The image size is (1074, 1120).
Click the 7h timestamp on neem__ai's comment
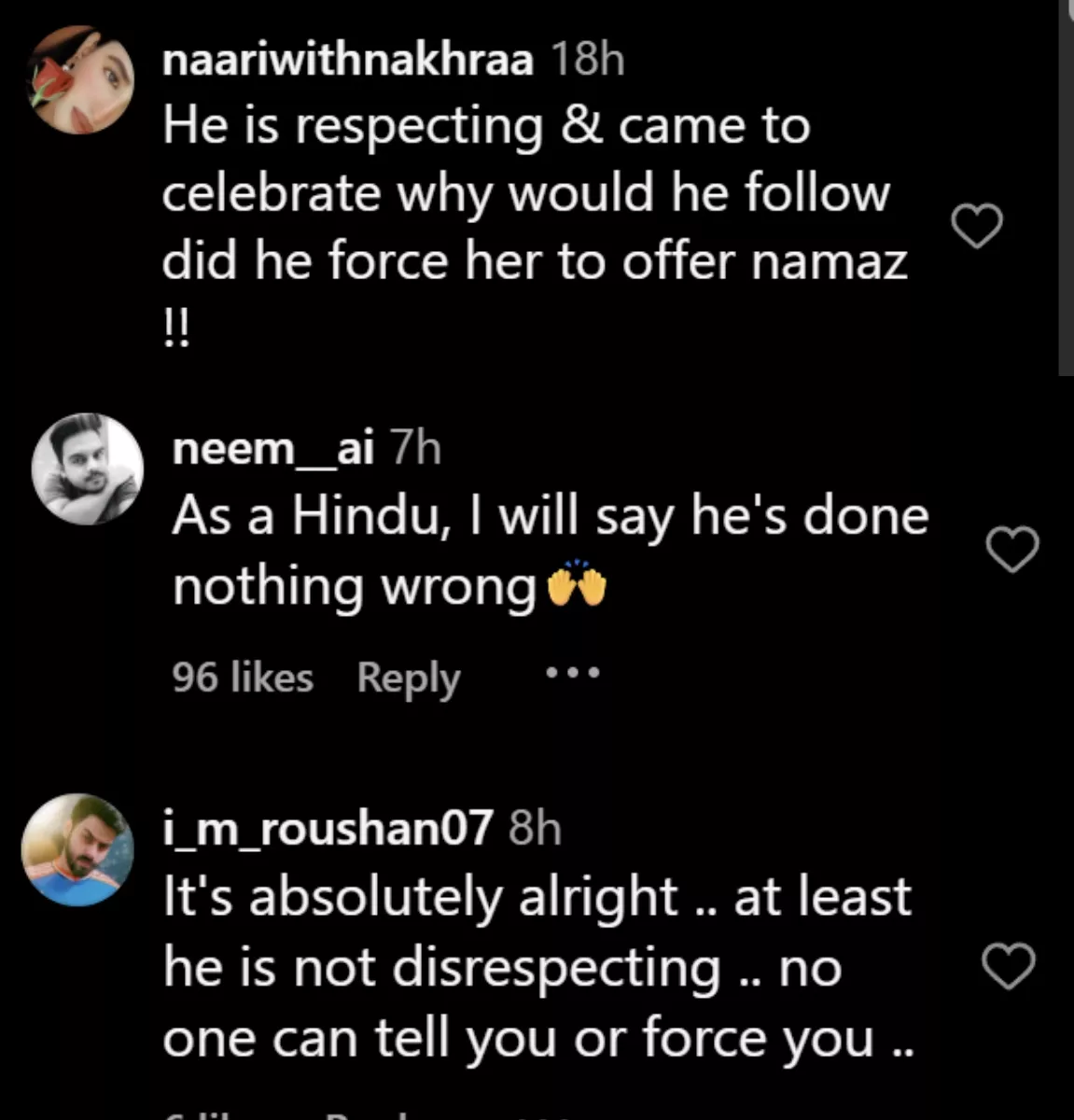pos(414,449)
